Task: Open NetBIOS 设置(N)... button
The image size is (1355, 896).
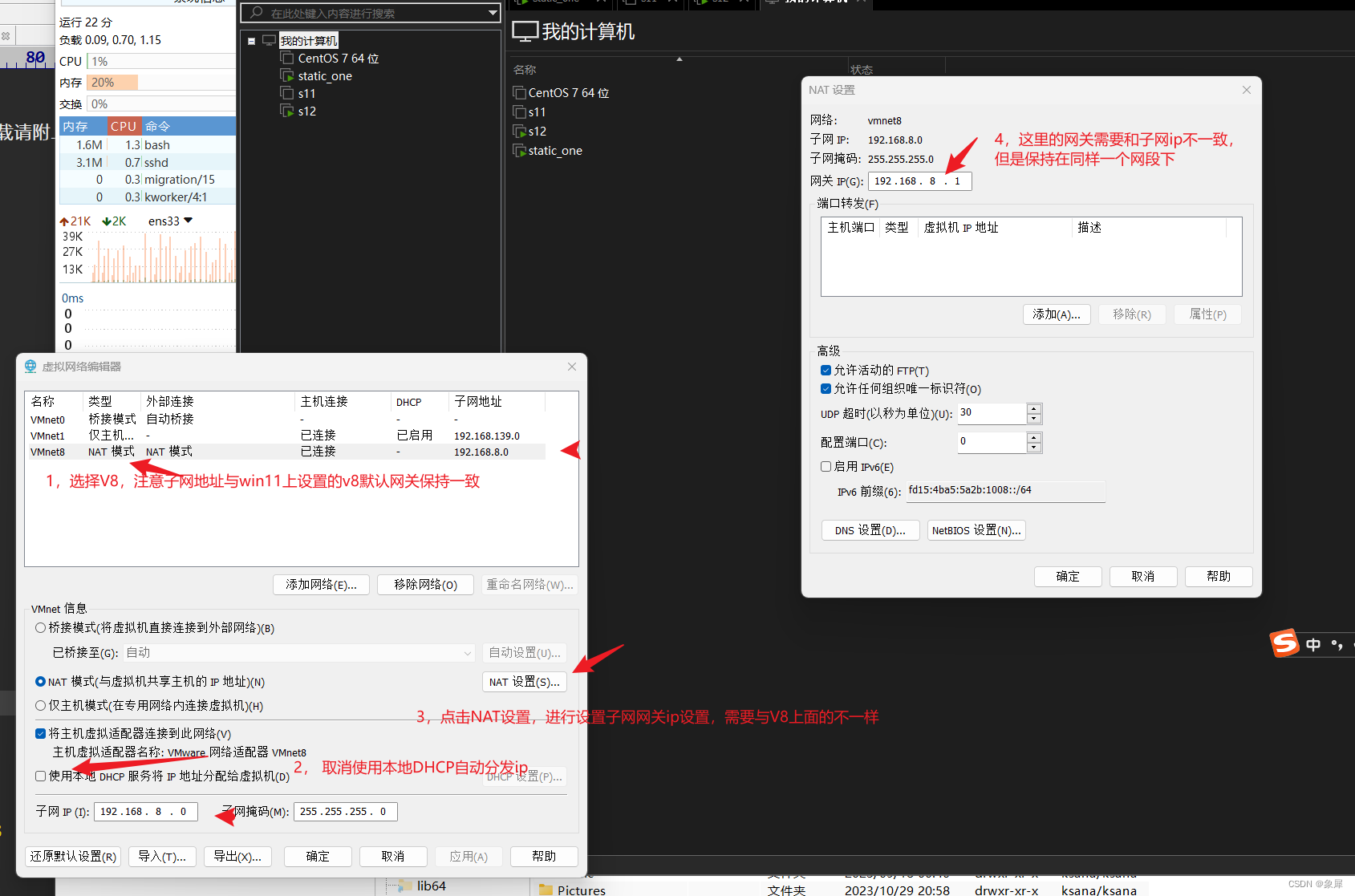Action: pos(976,530)
